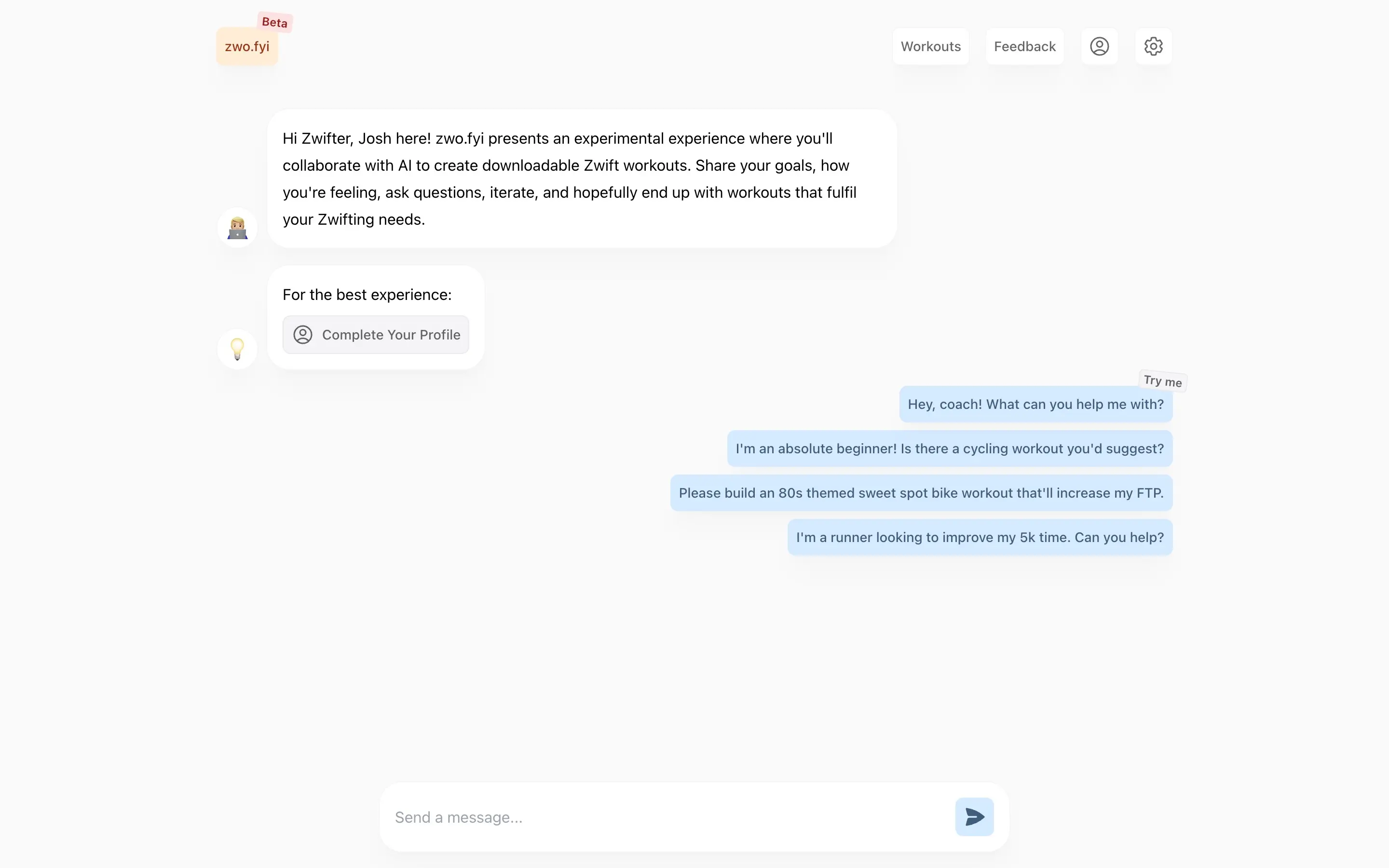The image size is (1389, 868).
Task: Open the Feedback page
Action: tap(1024, 46)
